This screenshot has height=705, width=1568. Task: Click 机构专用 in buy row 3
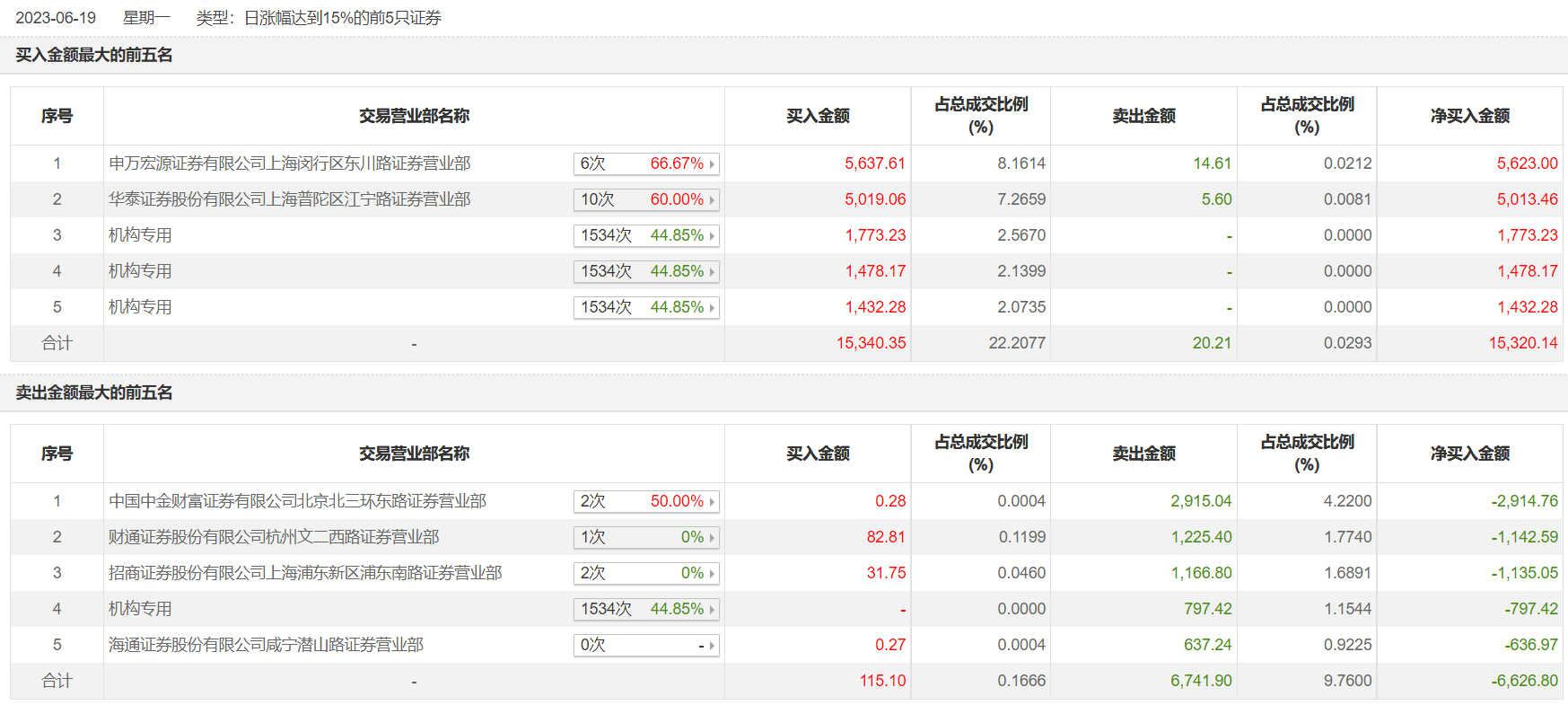pyautogui.click(x=140, y=235)
